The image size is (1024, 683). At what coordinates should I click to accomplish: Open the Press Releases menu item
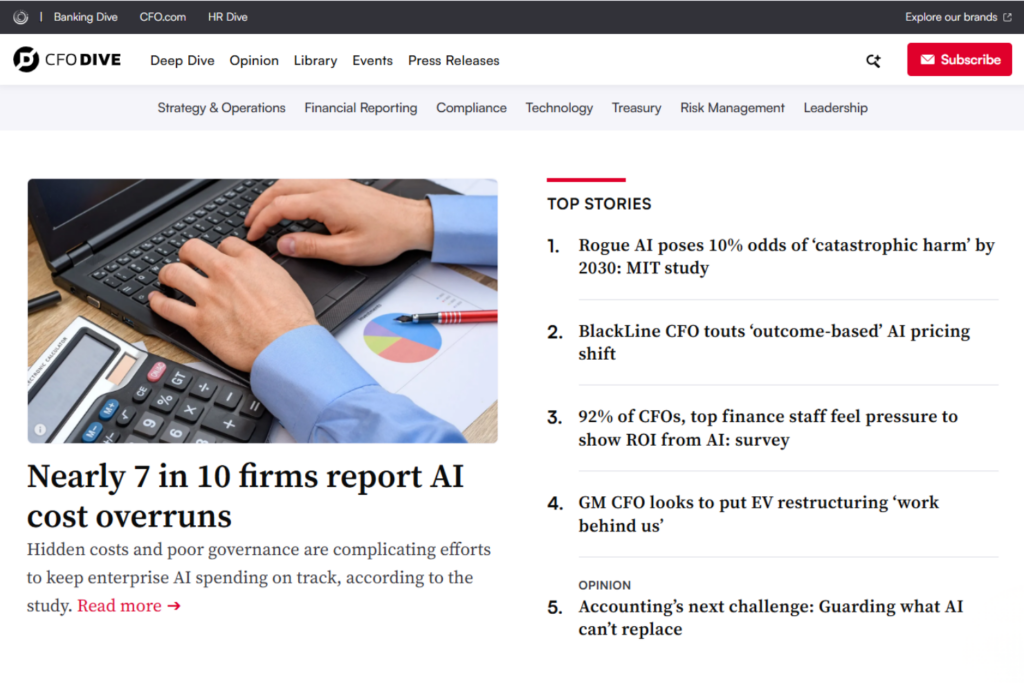(454, 60)
